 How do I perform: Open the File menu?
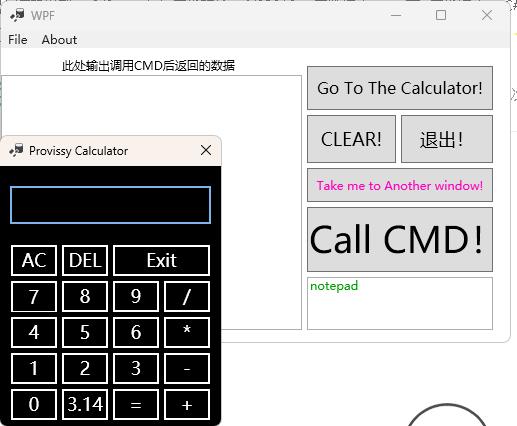tap(18, 40)
